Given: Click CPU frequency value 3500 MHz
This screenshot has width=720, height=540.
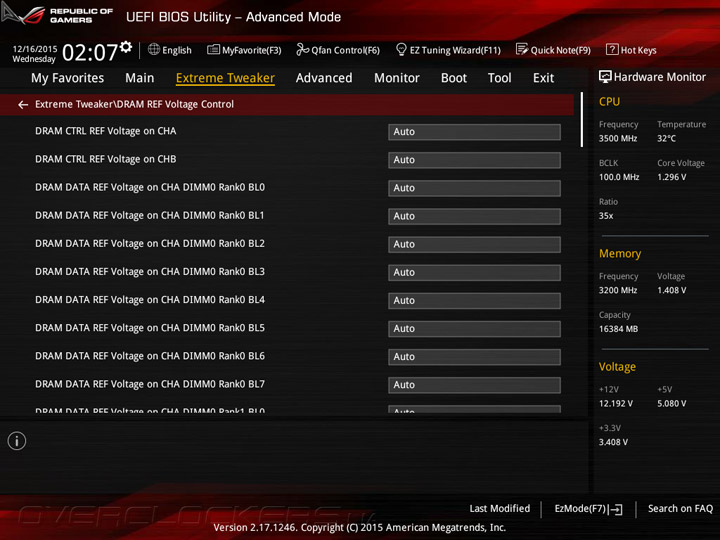Looking at the screenshot, I should coord(618,138).
